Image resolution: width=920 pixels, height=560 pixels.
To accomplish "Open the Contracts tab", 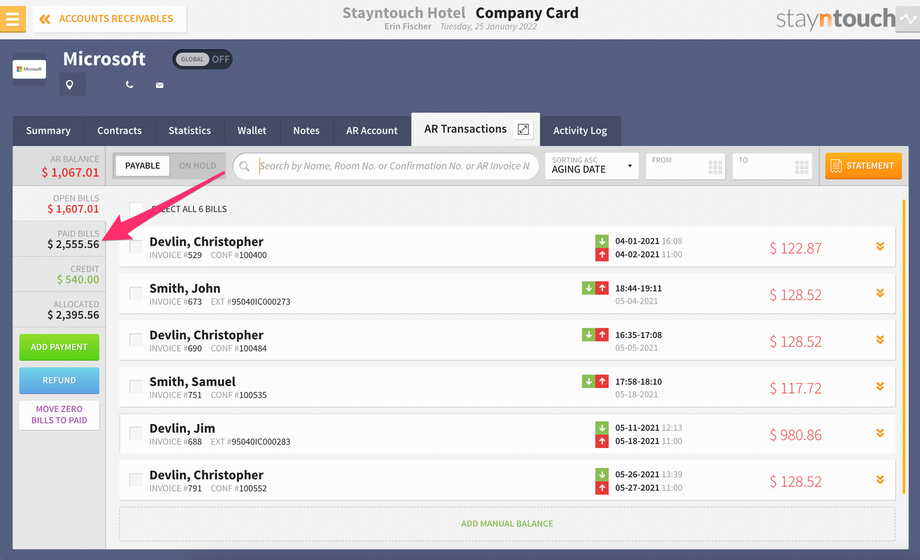I will (x=119, y=130).
